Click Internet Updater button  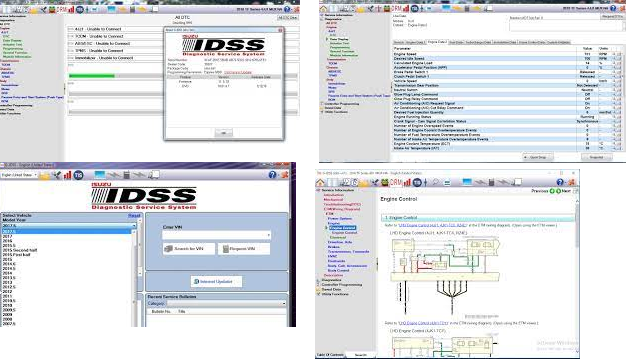click(x=217, y=281)
